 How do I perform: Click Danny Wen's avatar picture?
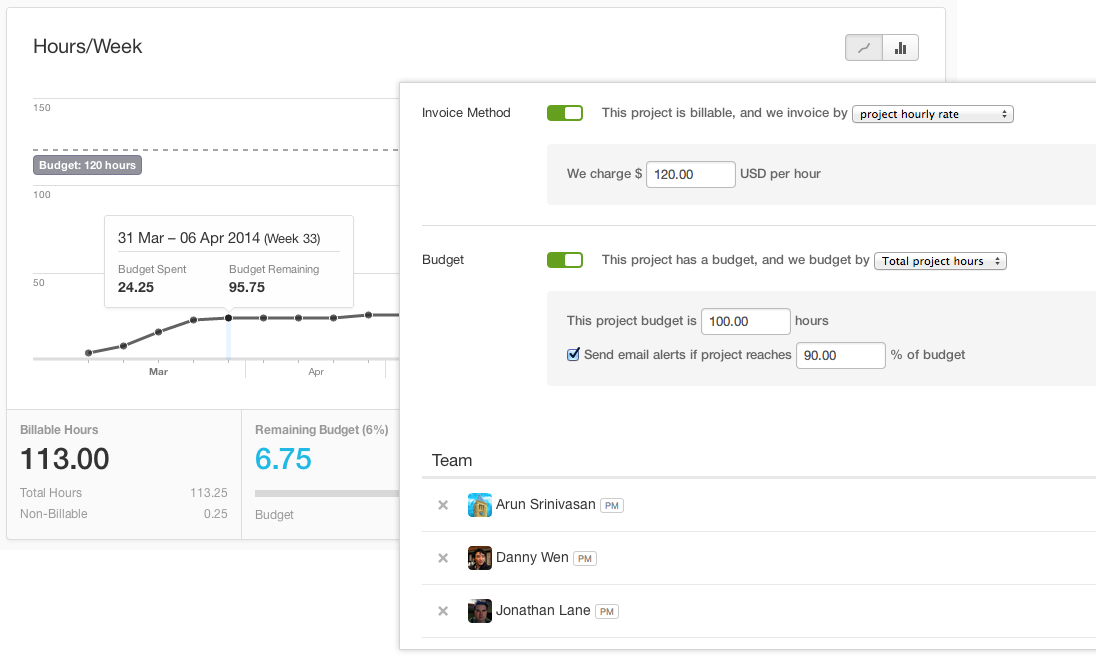click(480, 558)
